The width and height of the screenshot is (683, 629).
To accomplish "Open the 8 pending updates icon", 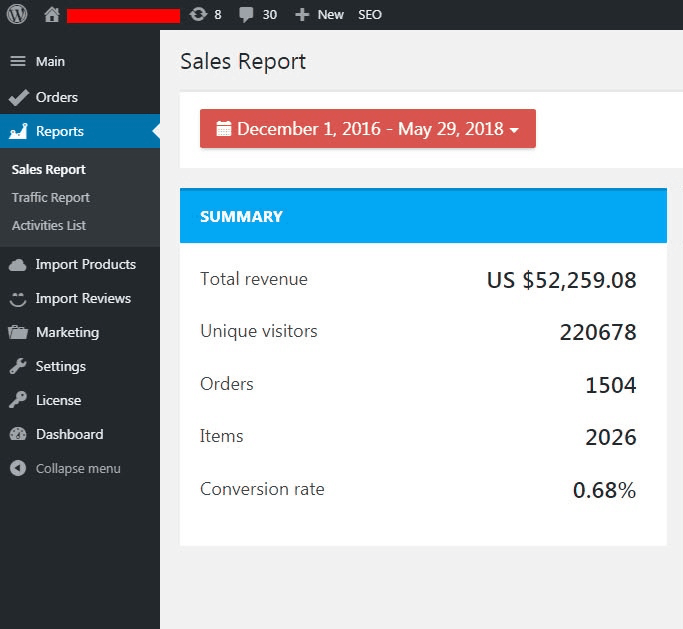I will coord(198,15).
